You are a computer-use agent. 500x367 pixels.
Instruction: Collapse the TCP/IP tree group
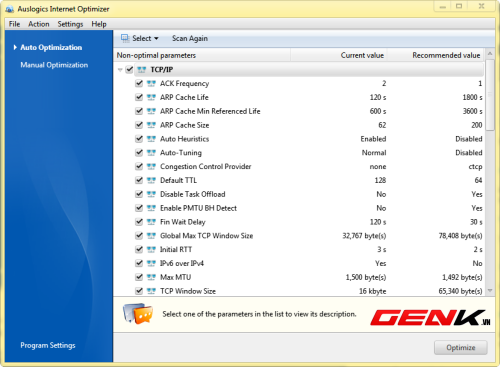coord(120,70)
